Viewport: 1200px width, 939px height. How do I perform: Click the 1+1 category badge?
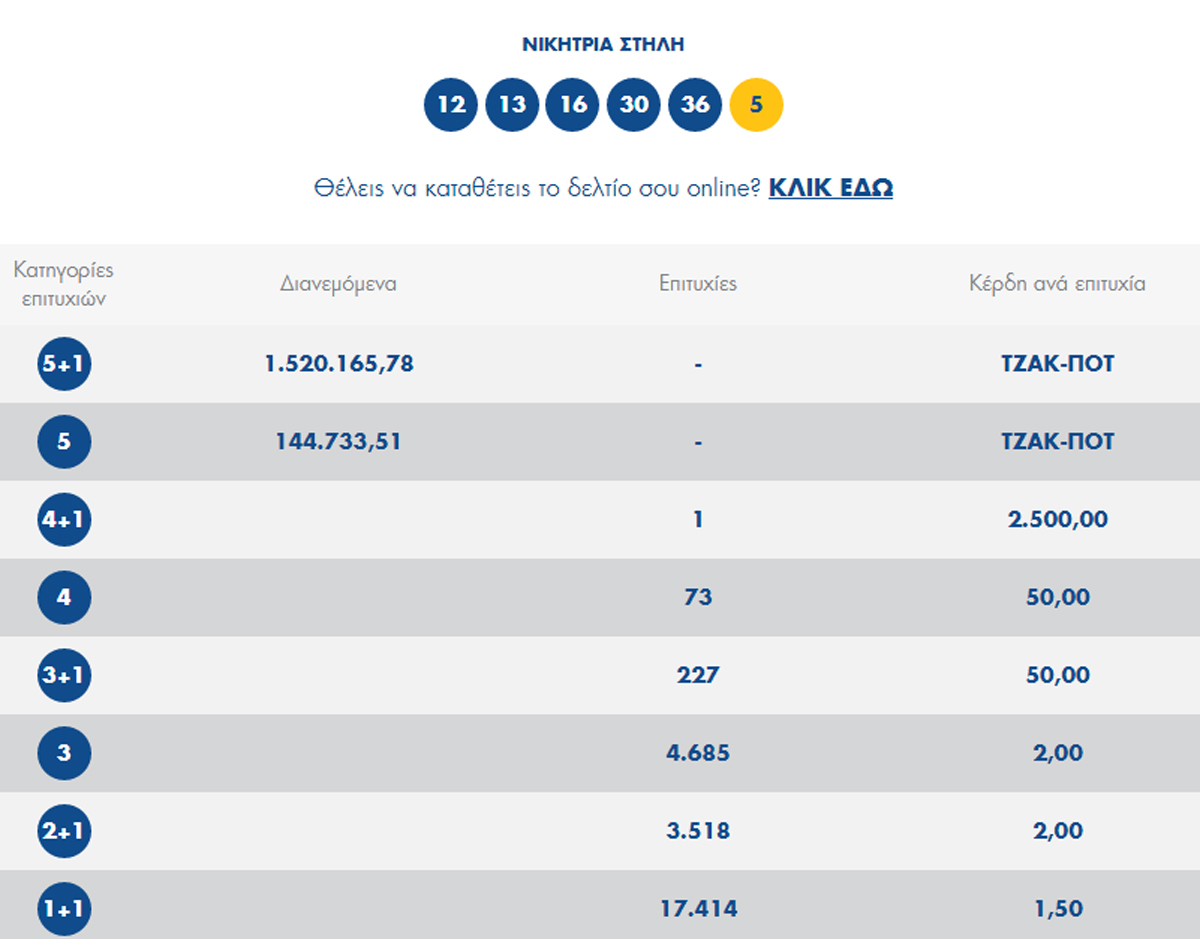click(x=64, y=909)
